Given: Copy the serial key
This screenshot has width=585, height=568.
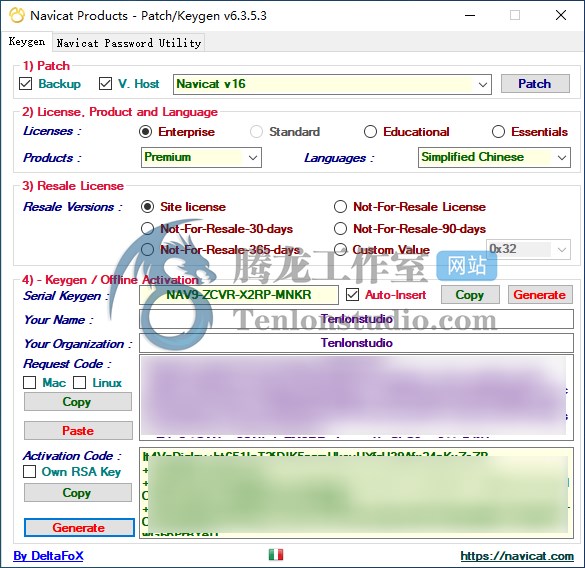Looking at the screenshot, I should click(x=470, y=295).
